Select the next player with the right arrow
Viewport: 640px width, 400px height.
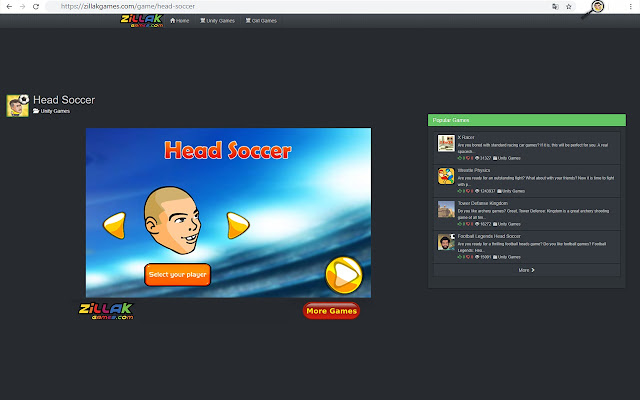(x=238, y=225)
